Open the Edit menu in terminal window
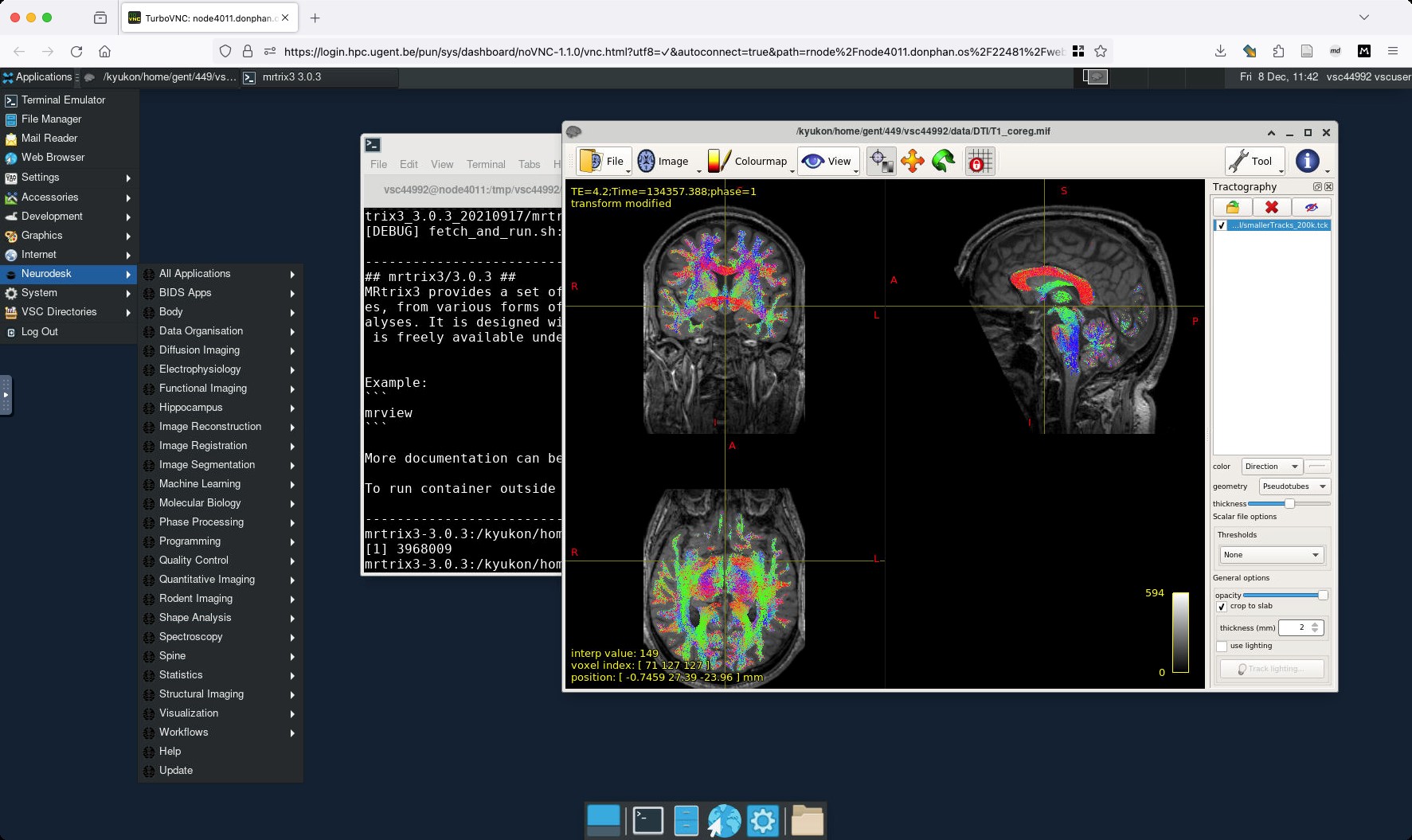The height and width of the screenshot is (840, 1412). (x=409, y=164)
